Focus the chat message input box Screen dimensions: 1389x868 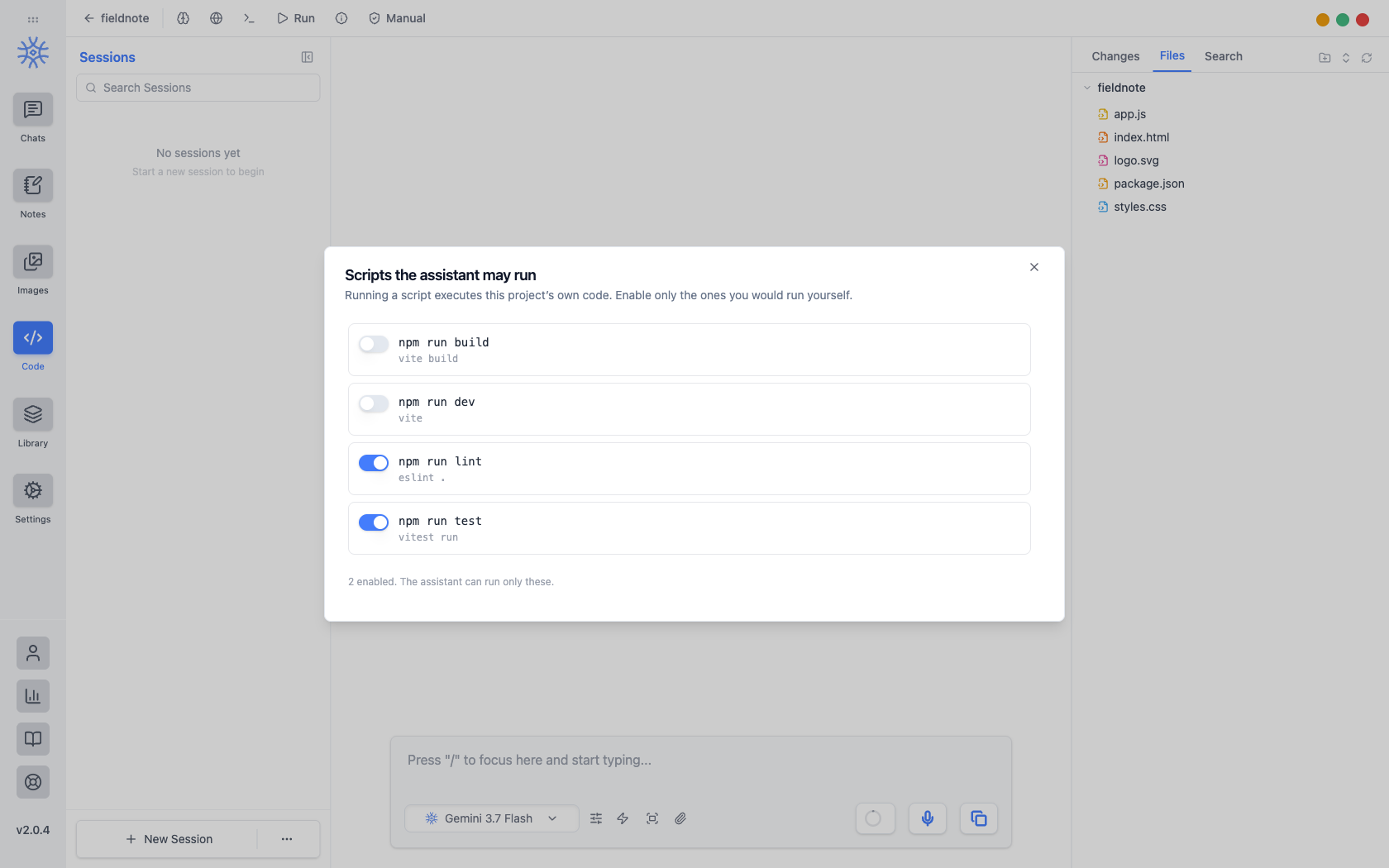click(701, 761)
